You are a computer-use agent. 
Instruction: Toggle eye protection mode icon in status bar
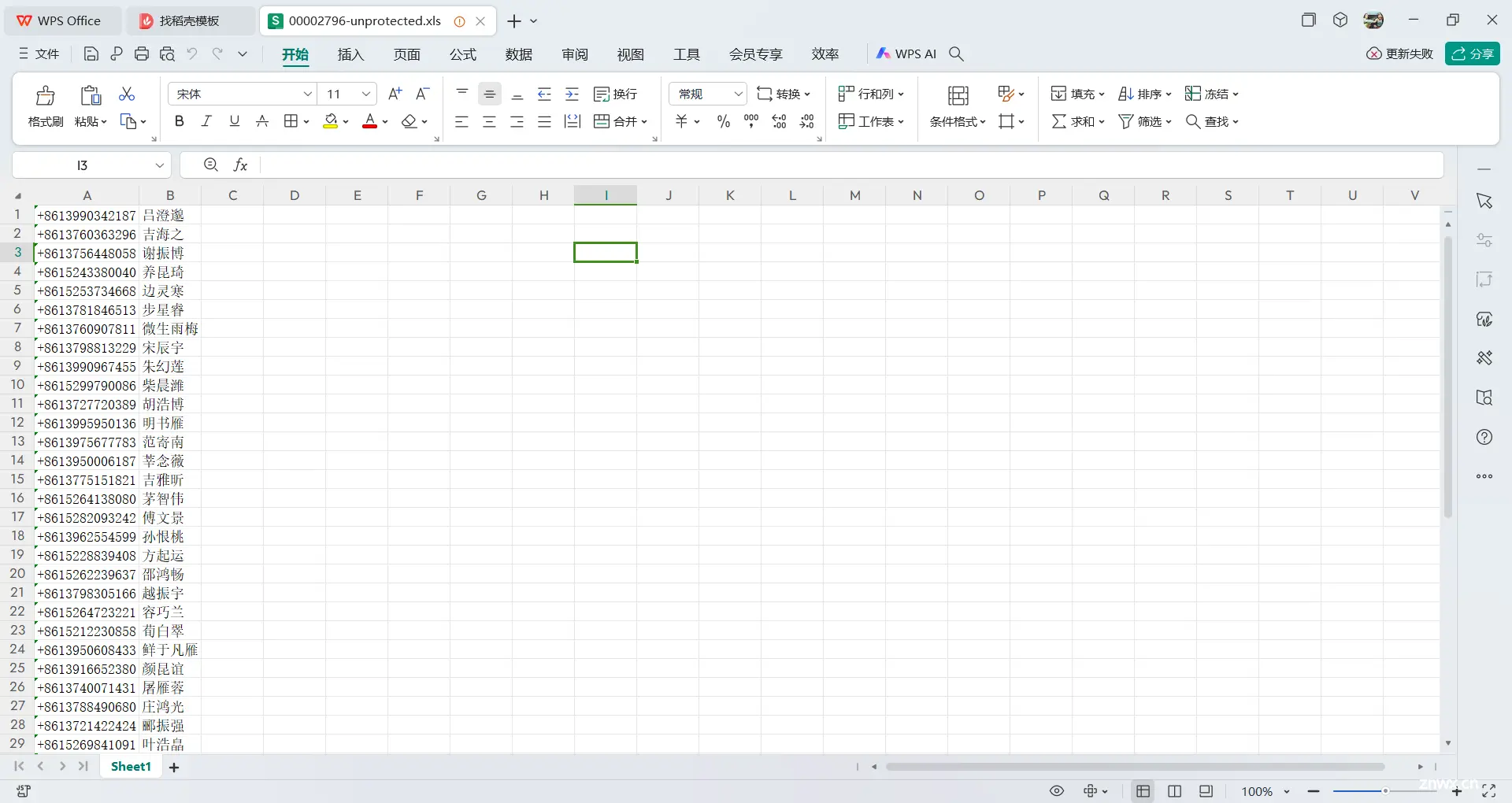[1057, 791]
